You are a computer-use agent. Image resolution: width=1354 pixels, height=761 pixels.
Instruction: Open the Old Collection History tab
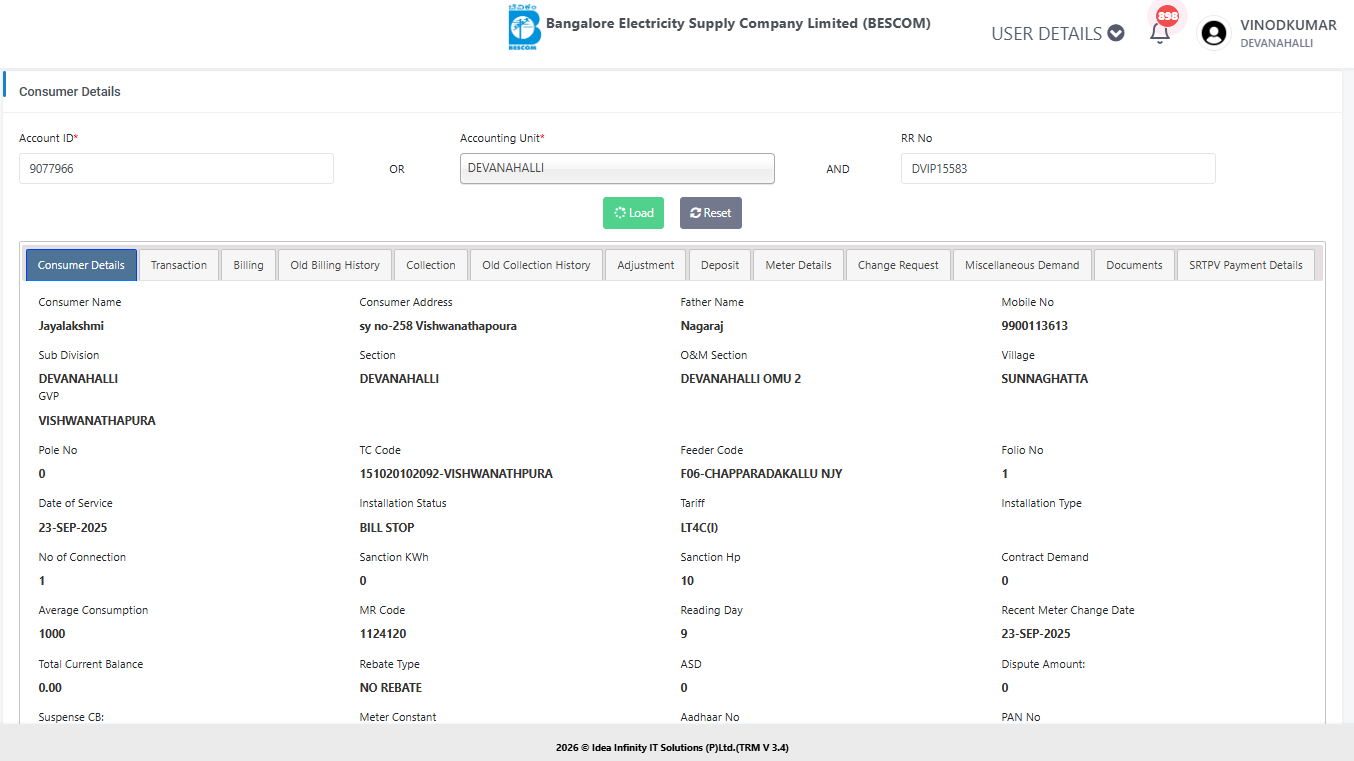point(536,265)
